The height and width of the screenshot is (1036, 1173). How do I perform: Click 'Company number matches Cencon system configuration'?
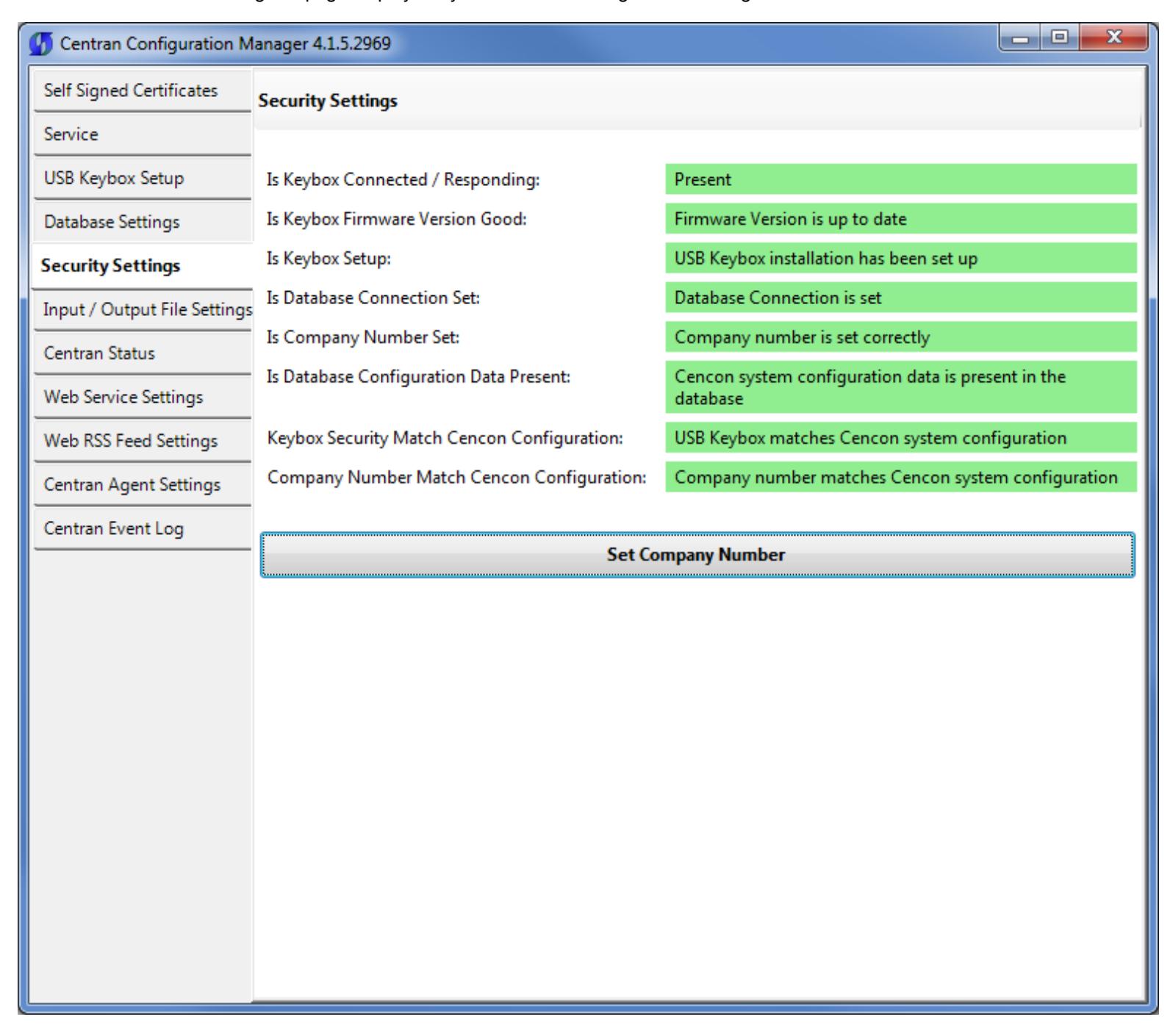click(x=901, y=478)
